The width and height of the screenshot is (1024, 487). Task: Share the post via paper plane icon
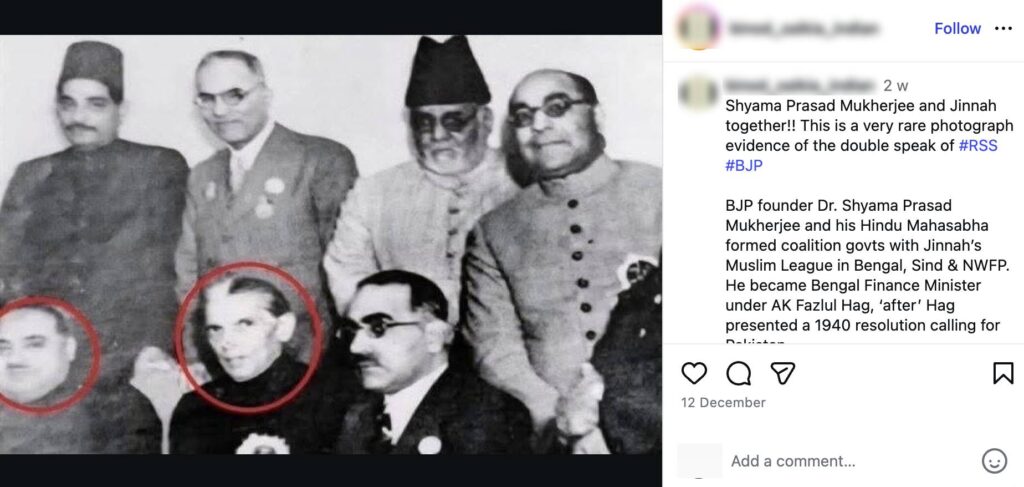click(782, 373)
